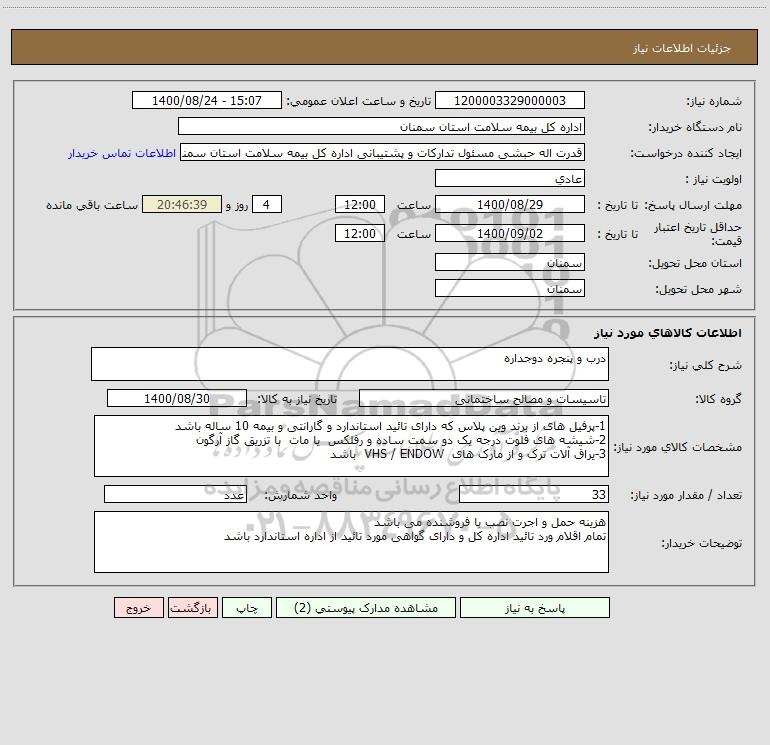The image size is (770, 745).
Task: Click the price validity date 1400/09/02
Action: click(510, 233)
